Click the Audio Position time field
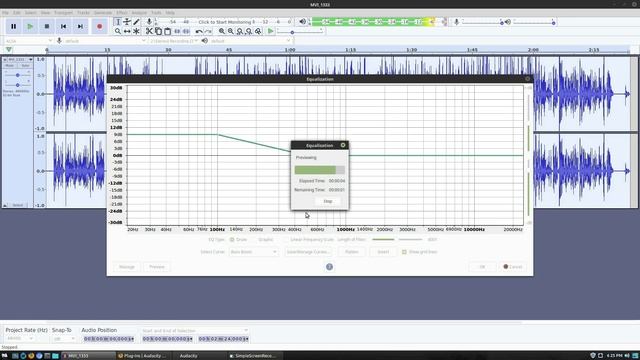Viewport: 640px width, 360px height. click(109, 339)
